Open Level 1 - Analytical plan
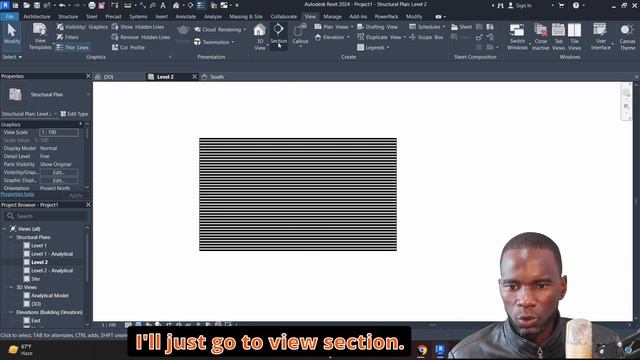The width and height of the screenshot is (640, 360). coord(52,254)
